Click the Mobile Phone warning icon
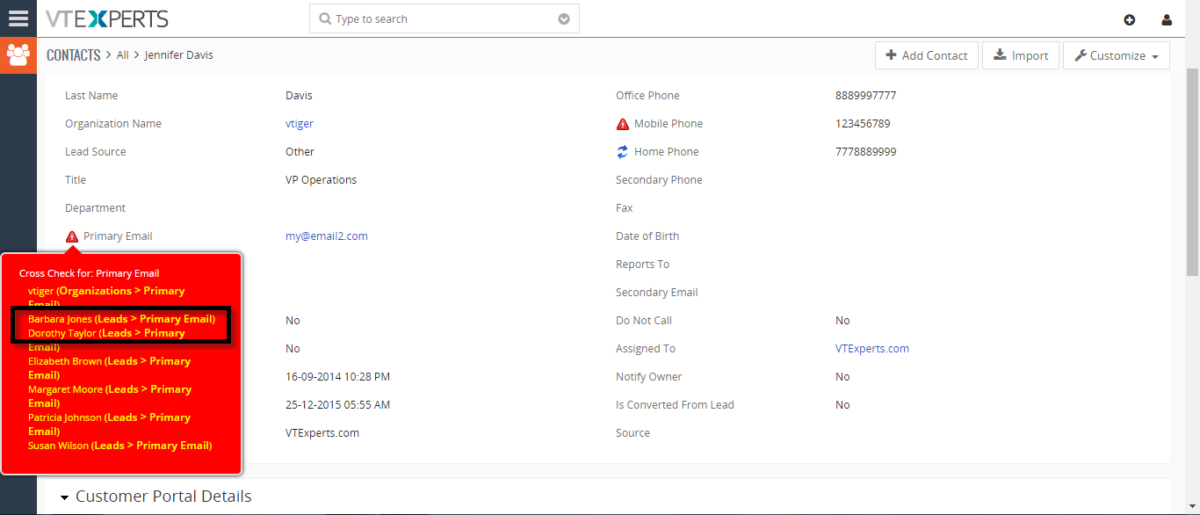 click(623, 124)
